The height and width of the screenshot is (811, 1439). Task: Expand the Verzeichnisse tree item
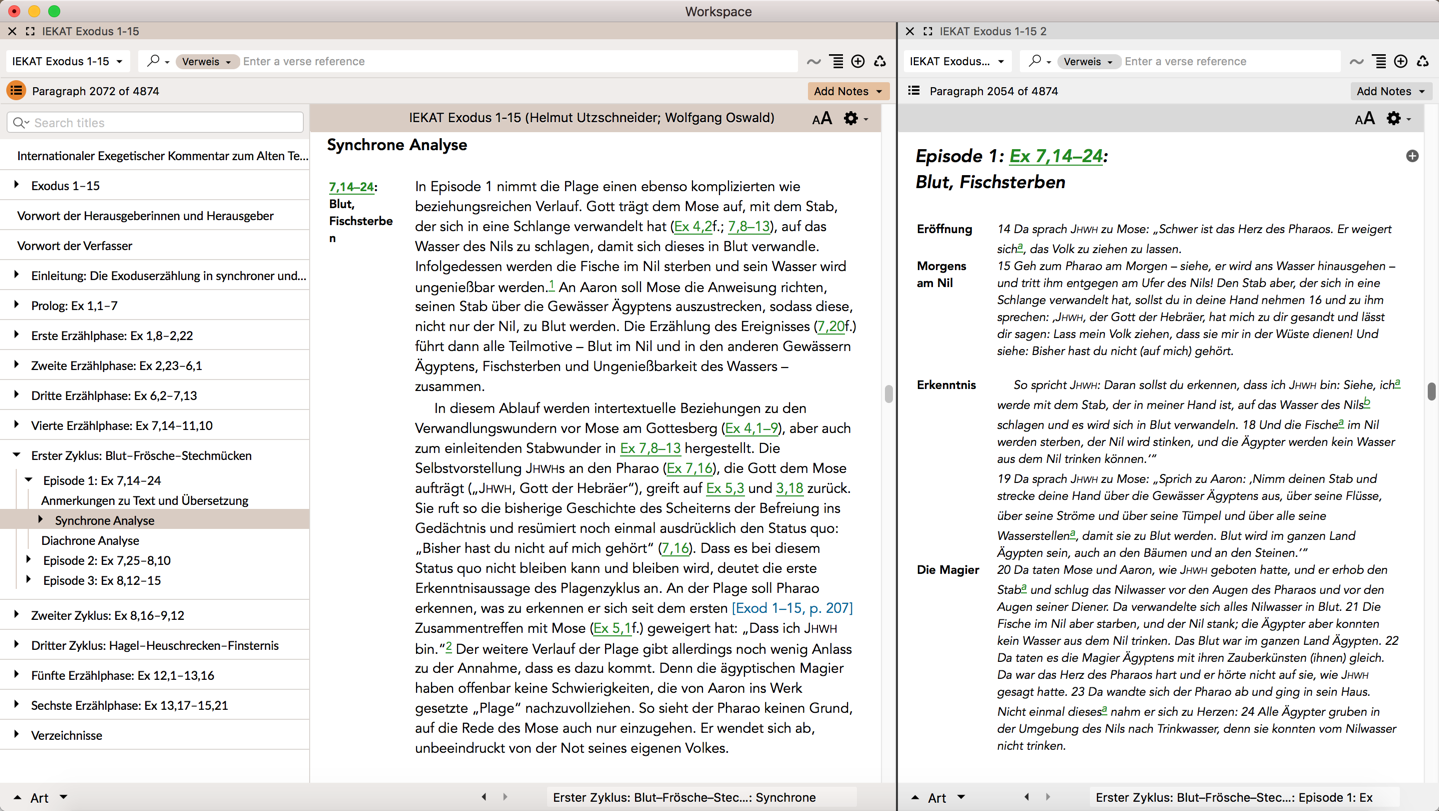pos(16,735)
